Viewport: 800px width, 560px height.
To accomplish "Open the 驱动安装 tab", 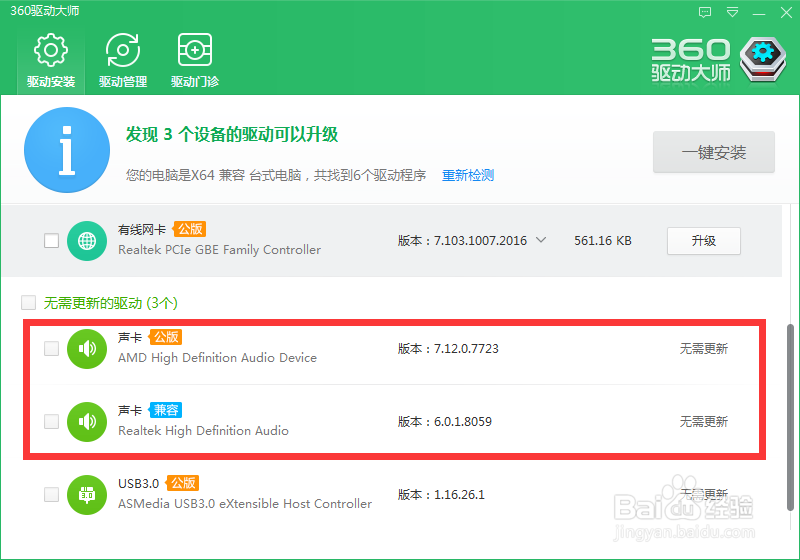I will point(51,61).
